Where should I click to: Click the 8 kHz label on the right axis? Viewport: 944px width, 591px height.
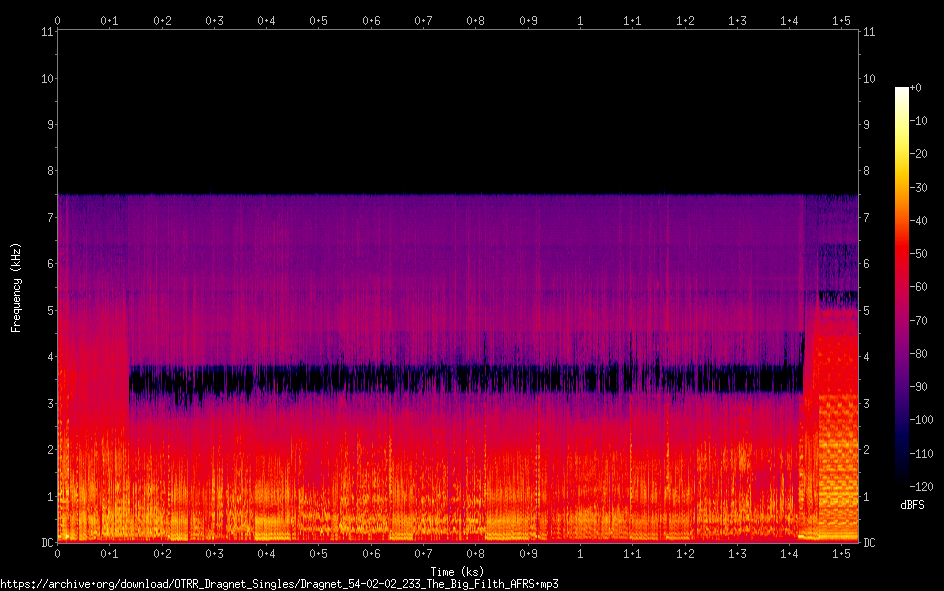coord(868,171)
